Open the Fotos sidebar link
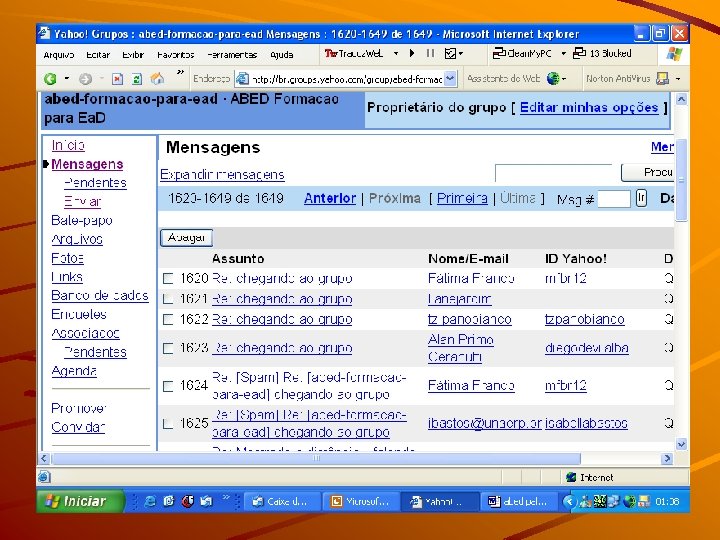 tap(68, 258)
